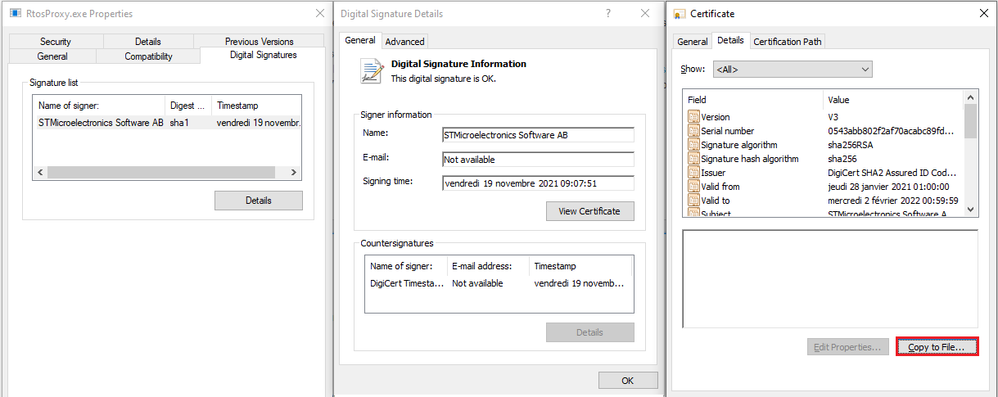998x397 pixels.
Task: Click the Serial number field icon
Action: pyautogui.click(x=693, y=131)
